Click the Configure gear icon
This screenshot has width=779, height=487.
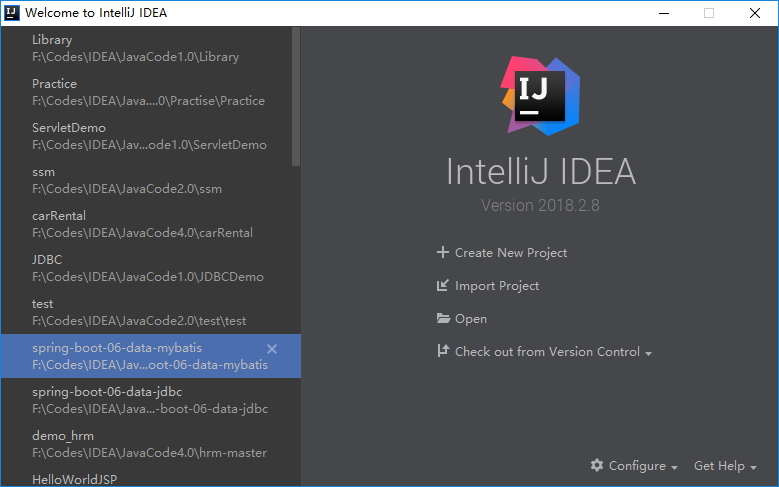(597, 465)
